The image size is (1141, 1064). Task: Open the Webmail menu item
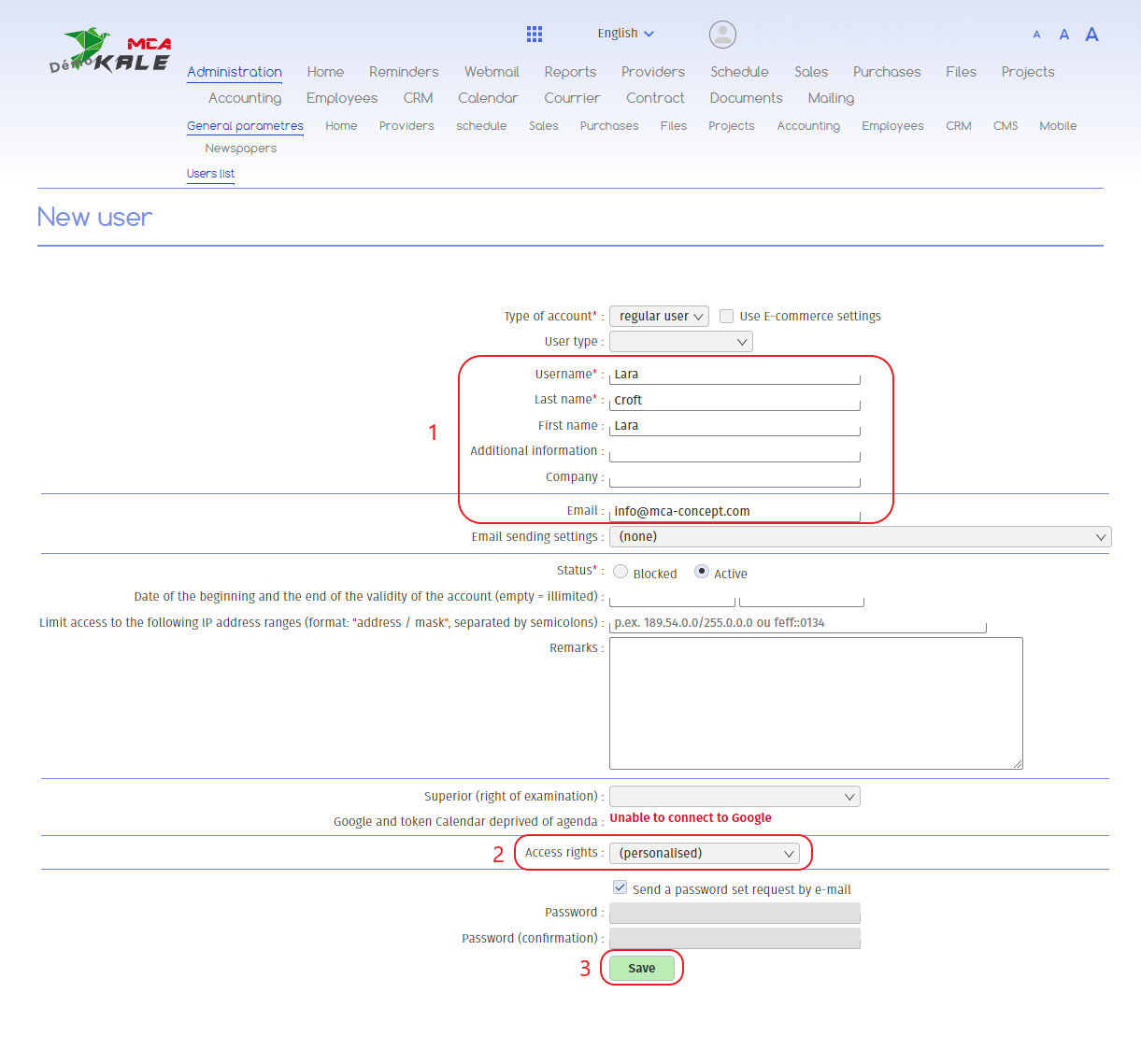click(492, 72)
